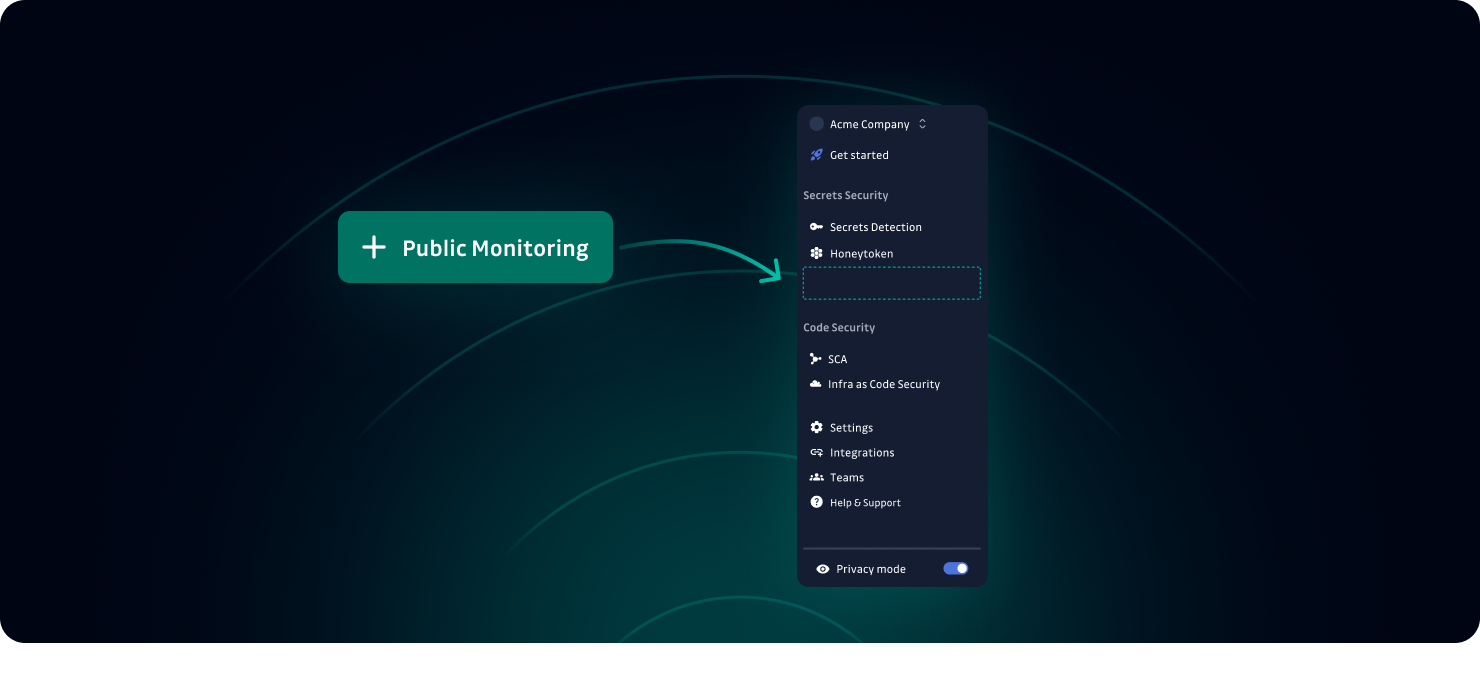
Task: Click the plus icon on Public Monitoring
Action: [x=373, y=247]
